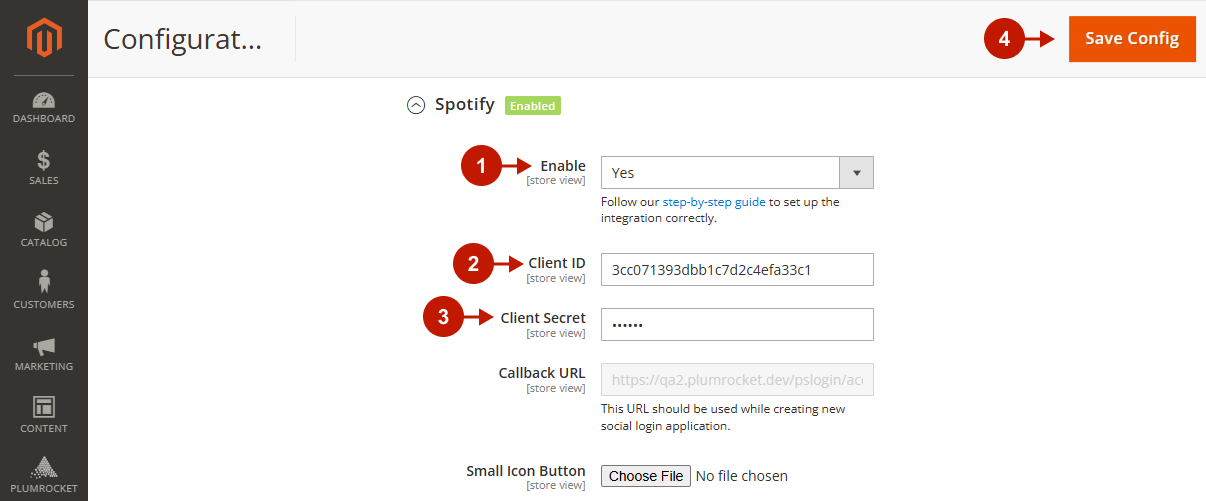1206x501 pixels.
Task: Click the Enable dropdown arrow
Action: pos(857,173)
